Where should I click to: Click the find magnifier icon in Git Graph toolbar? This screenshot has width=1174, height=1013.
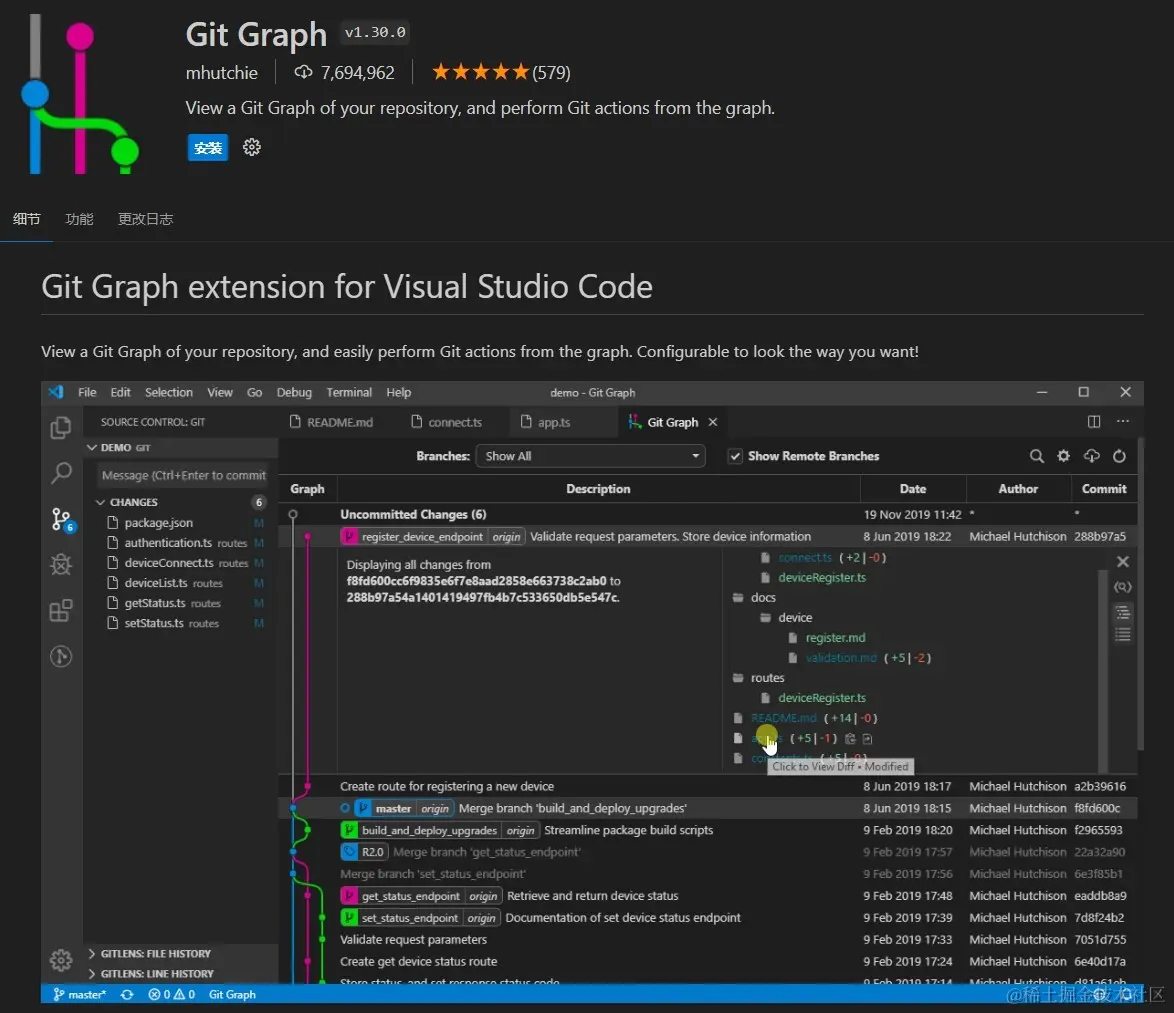click(1036, 456)
